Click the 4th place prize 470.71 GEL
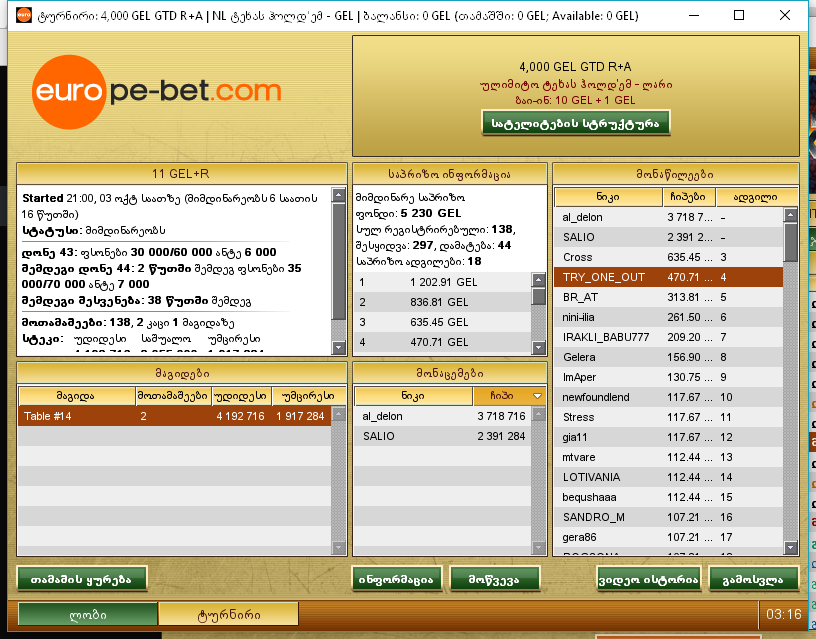 pyautogui.click(x=443, y=342)
